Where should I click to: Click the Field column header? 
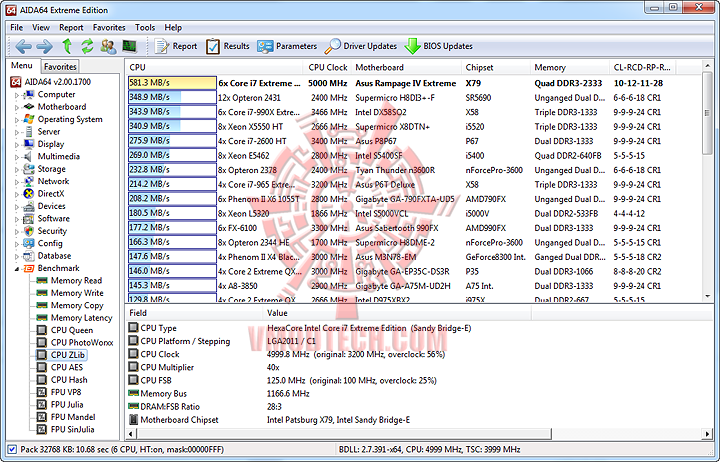tap(194, 313)
